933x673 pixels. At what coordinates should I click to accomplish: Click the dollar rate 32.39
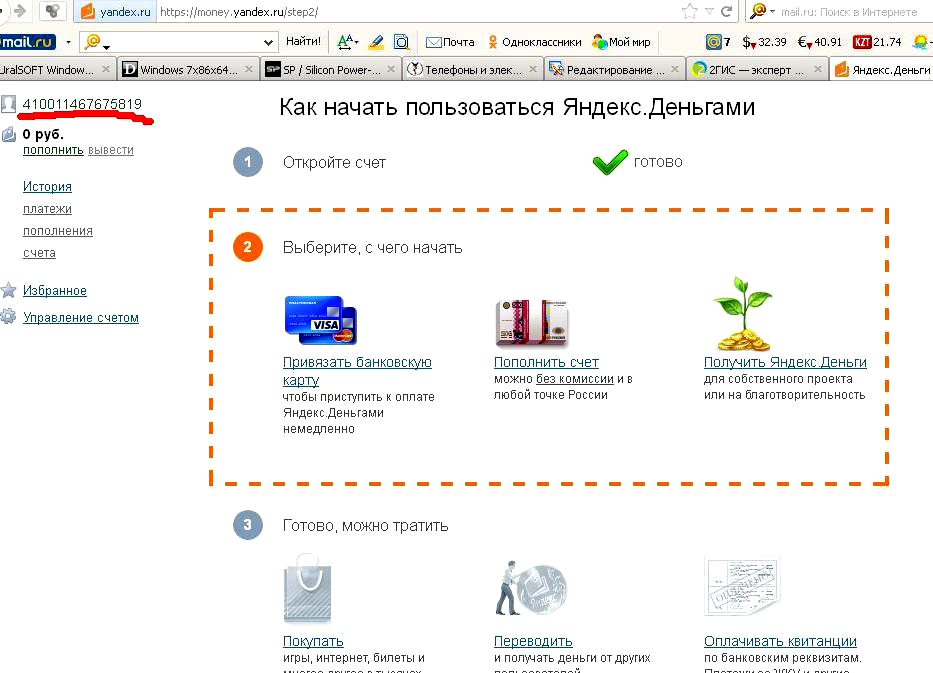point(764,42)
